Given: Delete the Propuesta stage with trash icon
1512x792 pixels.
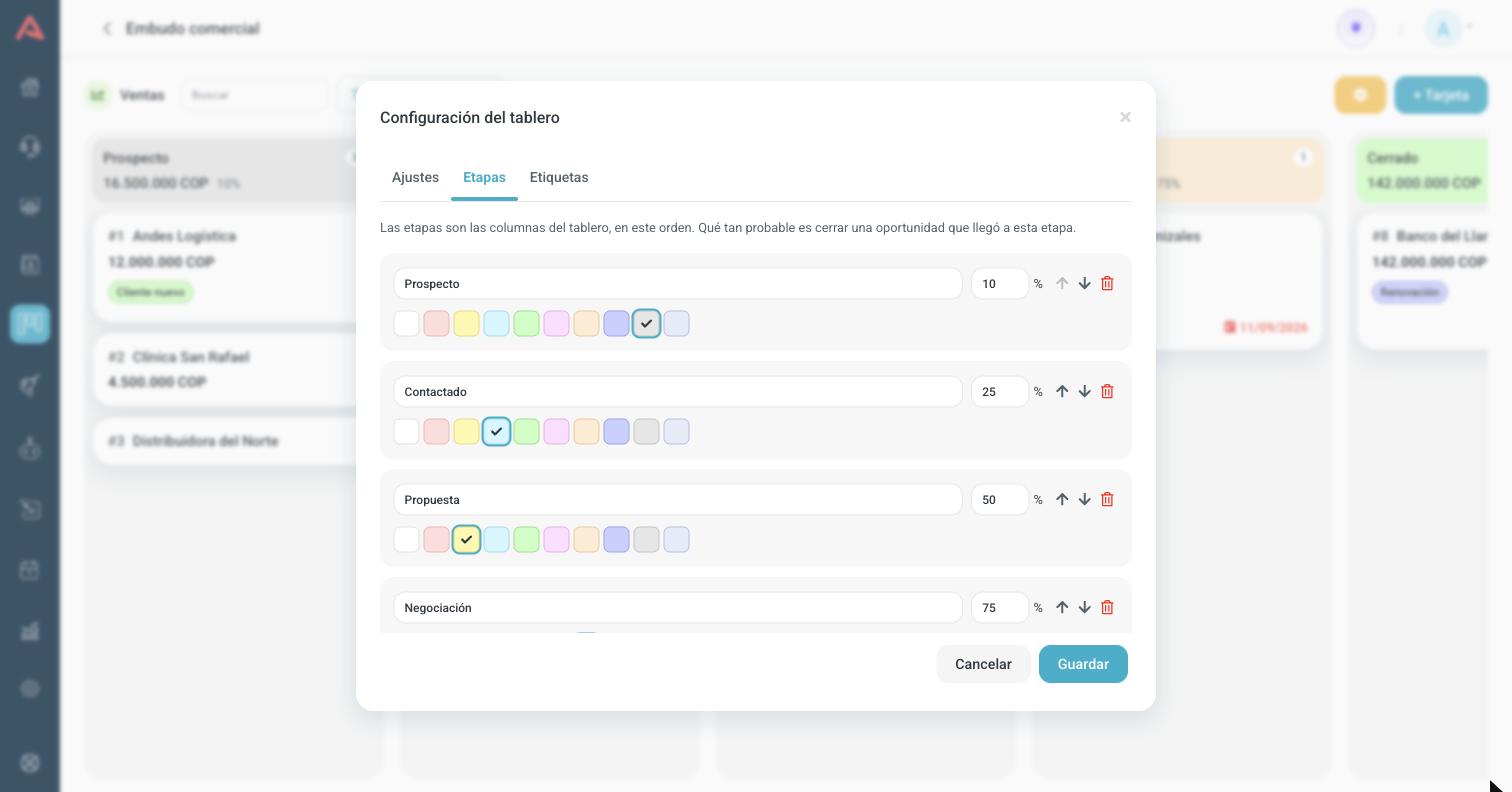Looking at the screenshot, I should [1107, 499].
